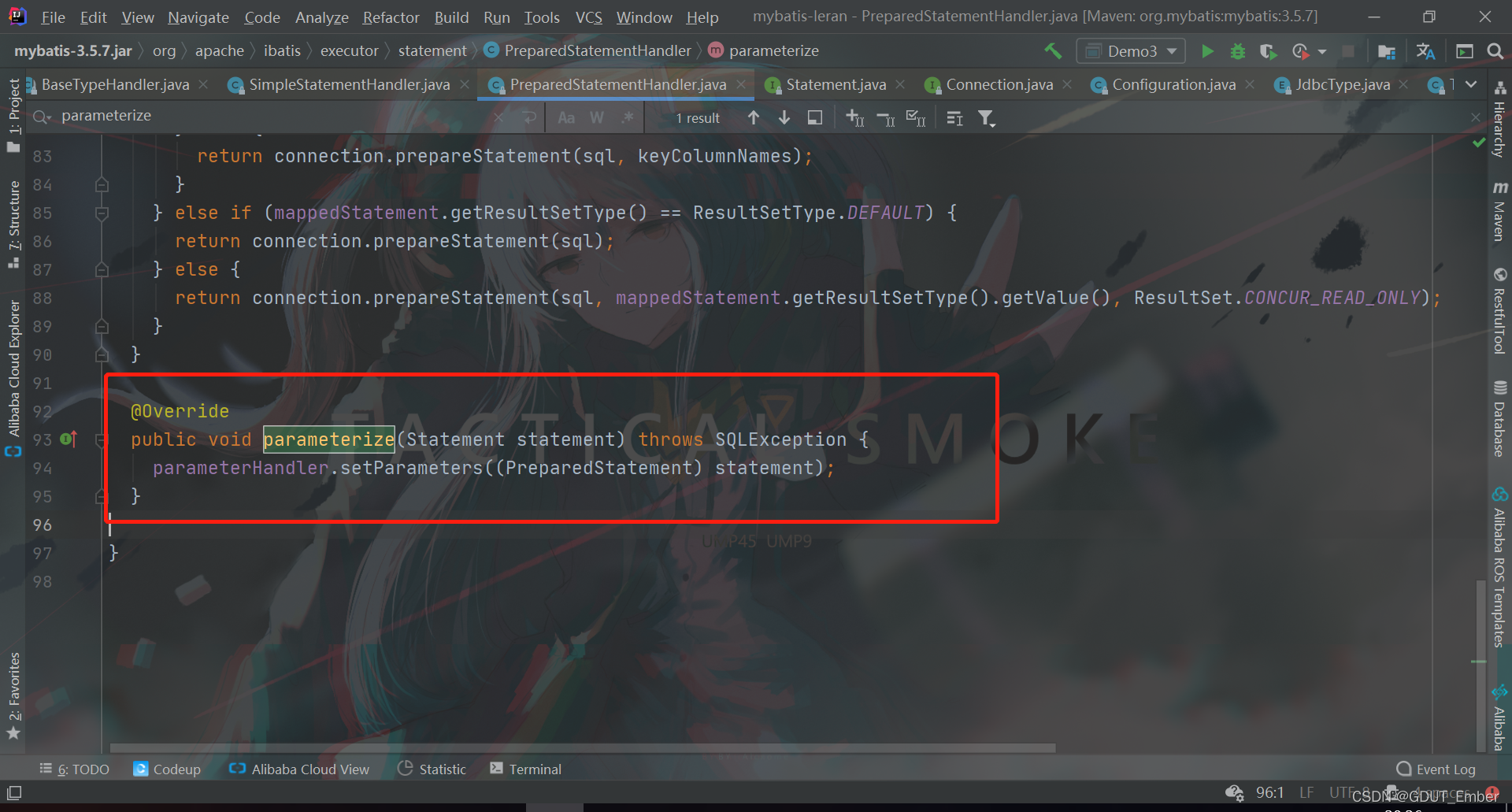The height and width of the screenshot is (812, 1512).
Task: Open the Statistic tool window
Action: (x=432, y=769)
